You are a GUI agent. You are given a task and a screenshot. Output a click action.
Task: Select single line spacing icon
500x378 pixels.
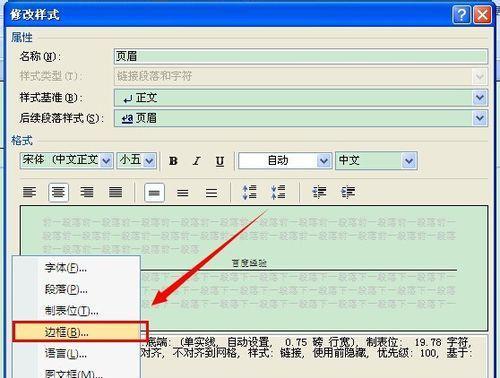tap(154, 192)
